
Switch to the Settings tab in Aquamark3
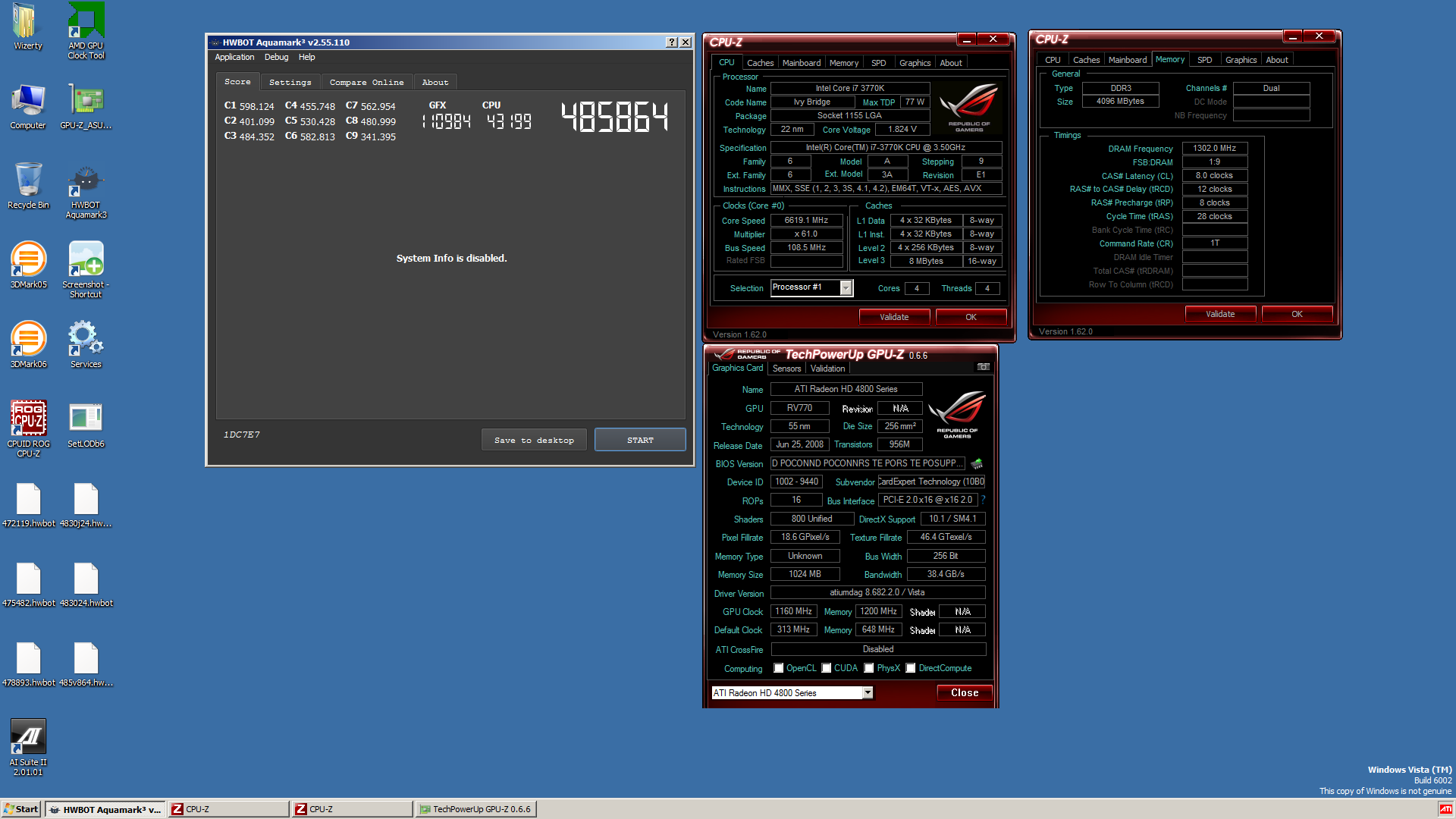pyautogui.click(x=290, y=82)
